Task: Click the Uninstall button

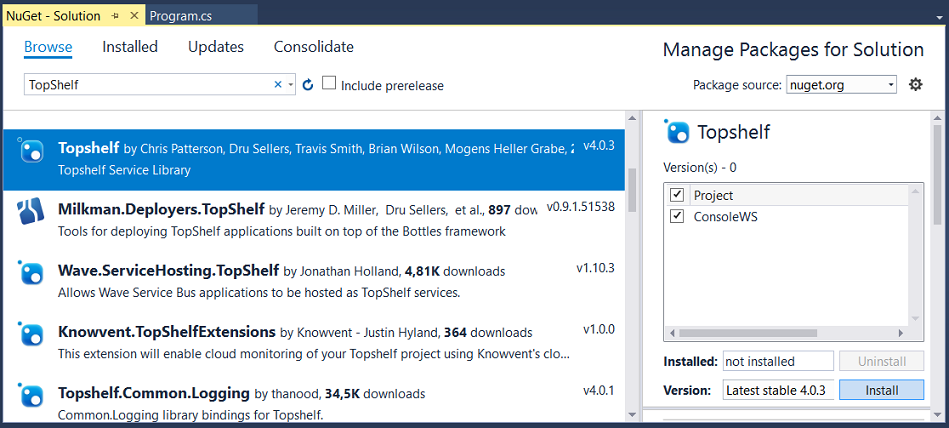Action: (881, 361)
